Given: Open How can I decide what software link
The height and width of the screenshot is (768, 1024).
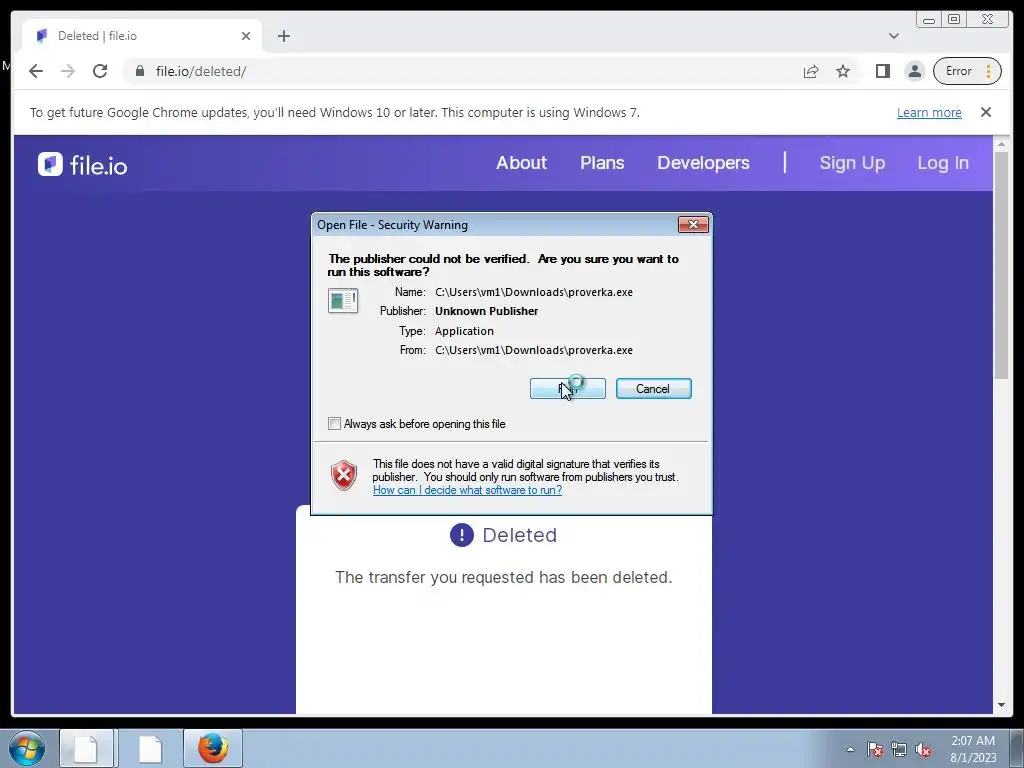Looking at the screenshot, I should click(x=467, y=490).
